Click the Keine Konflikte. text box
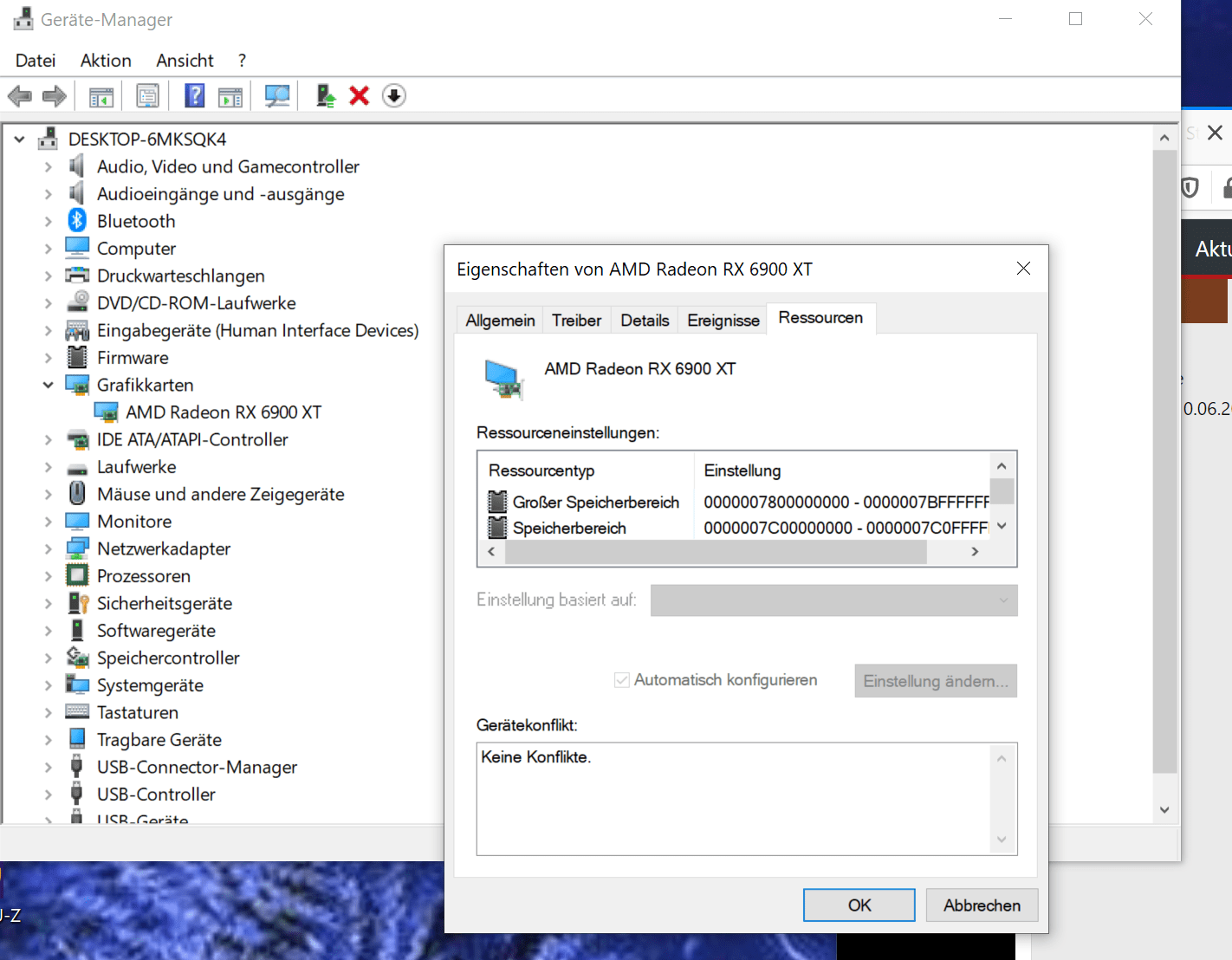 [747, 799]
